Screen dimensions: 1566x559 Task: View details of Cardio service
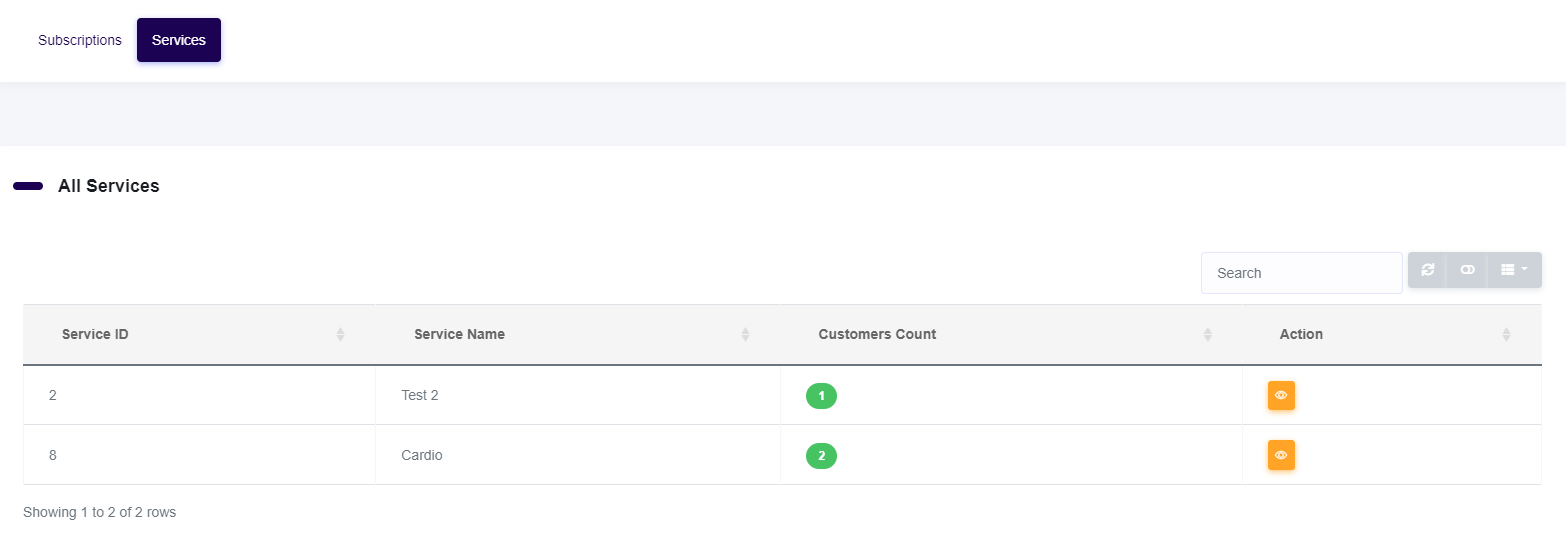click(1281, 455)
